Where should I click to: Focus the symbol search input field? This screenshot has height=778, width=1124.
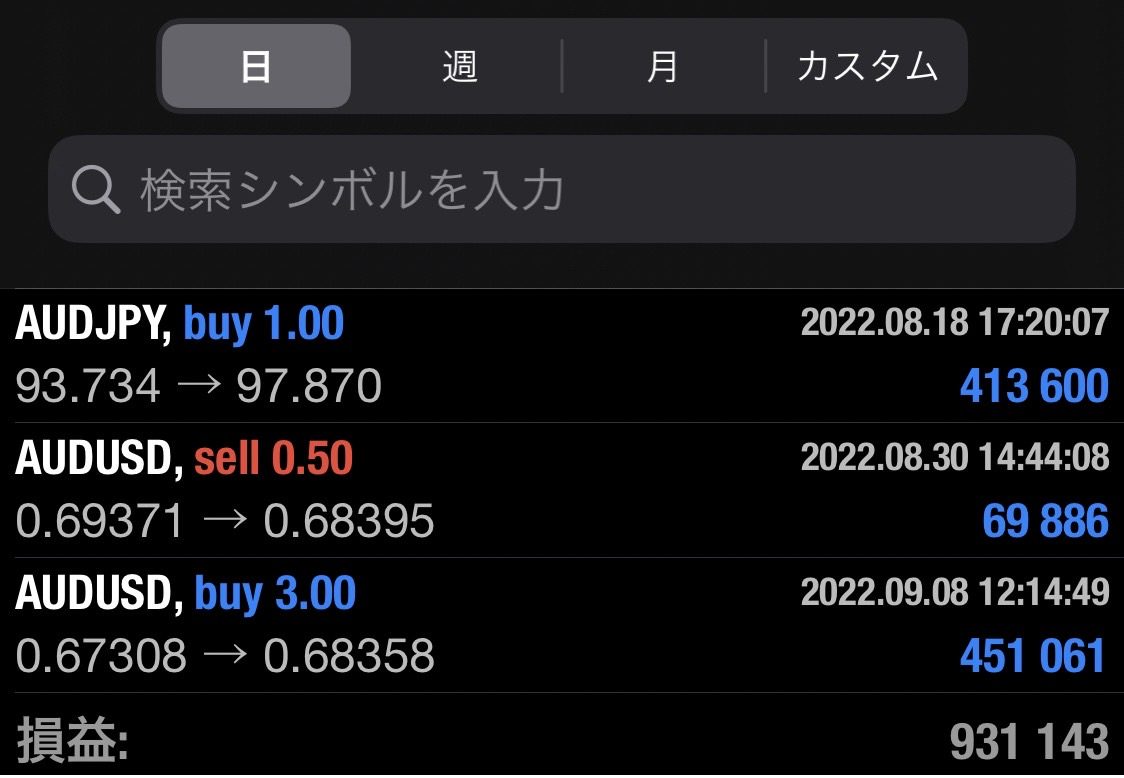point(600,190)
